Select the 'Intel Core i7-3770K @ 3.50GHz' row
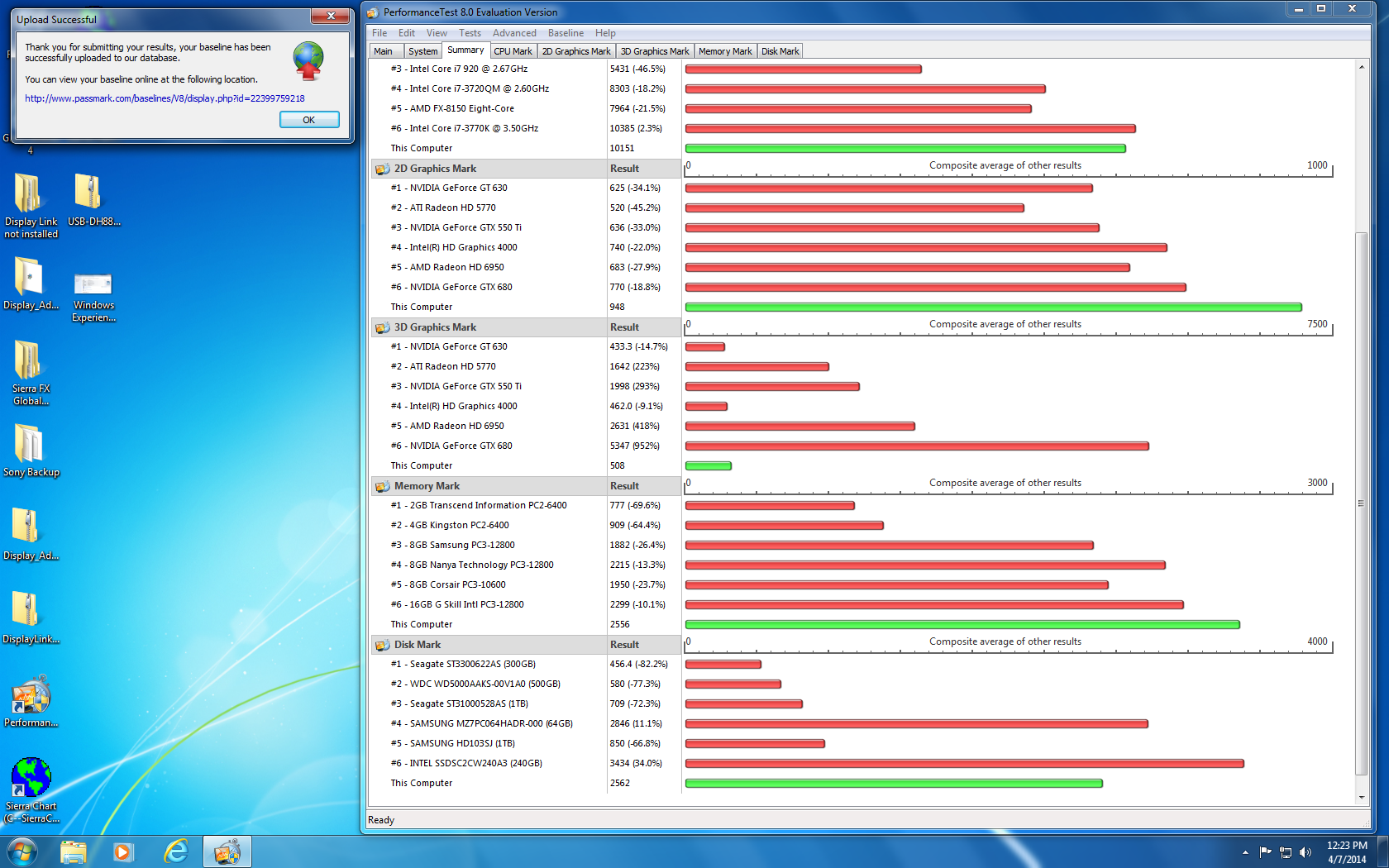This screenshot has width=1389, height=868. [x=526, y=129]
